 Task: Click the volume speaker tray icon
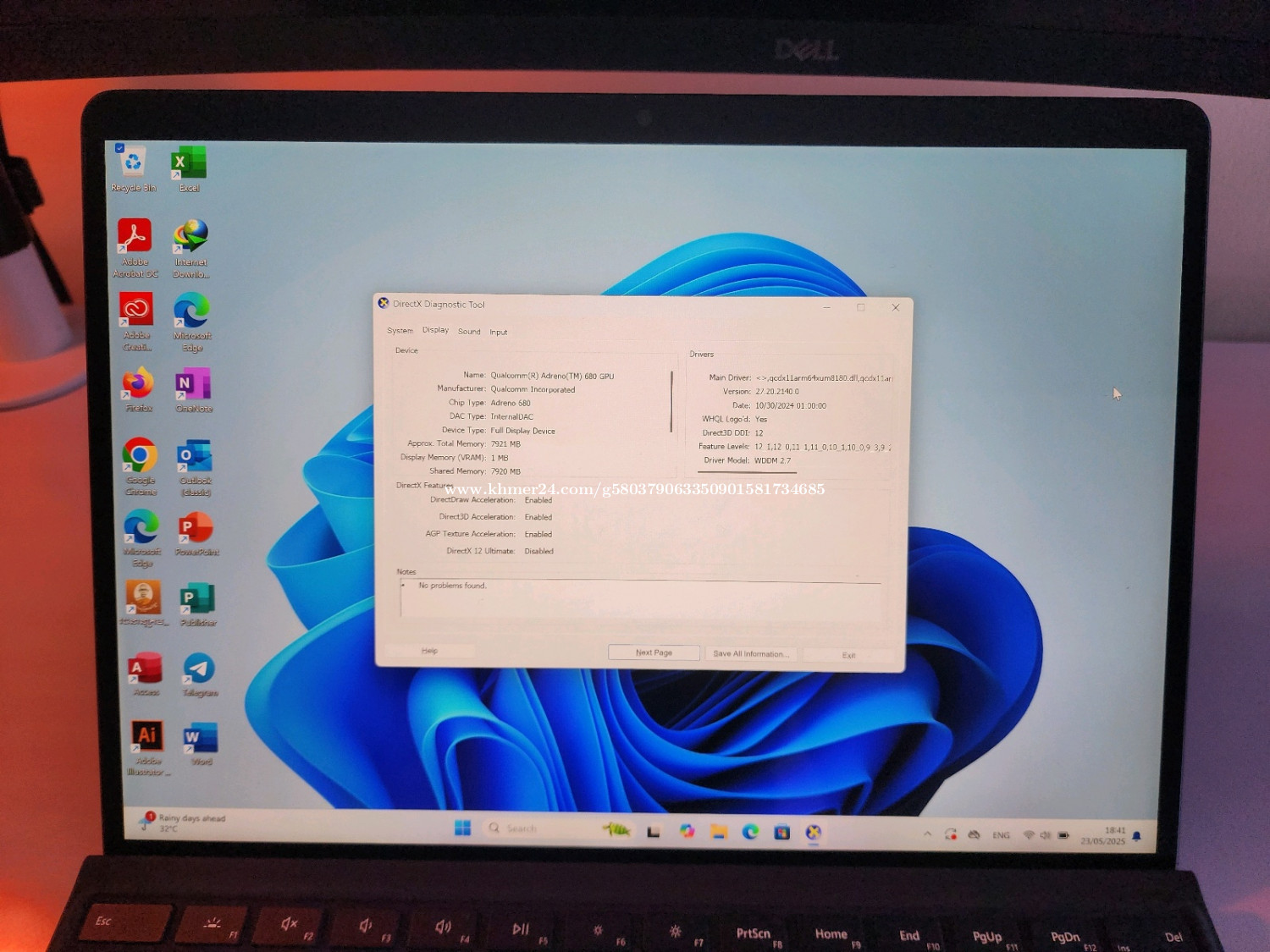point(1046,835)
